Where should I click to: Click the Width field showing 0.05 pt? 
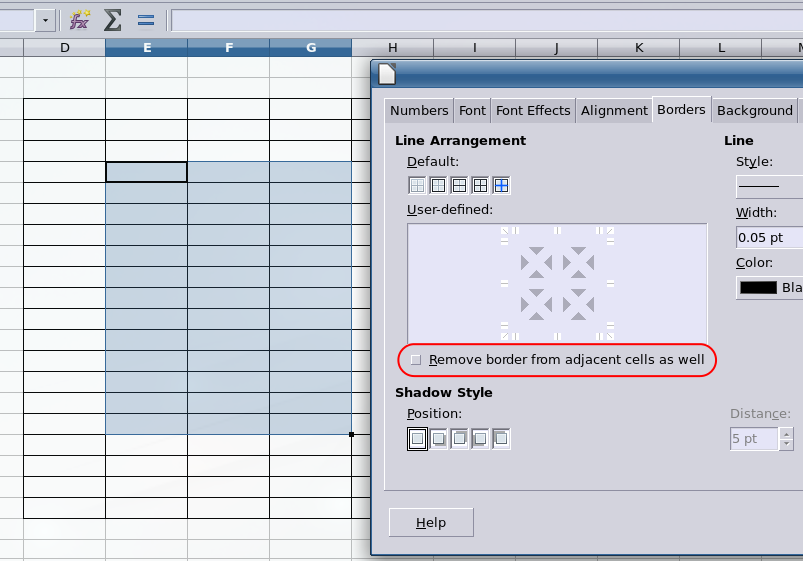coord(769,238)
